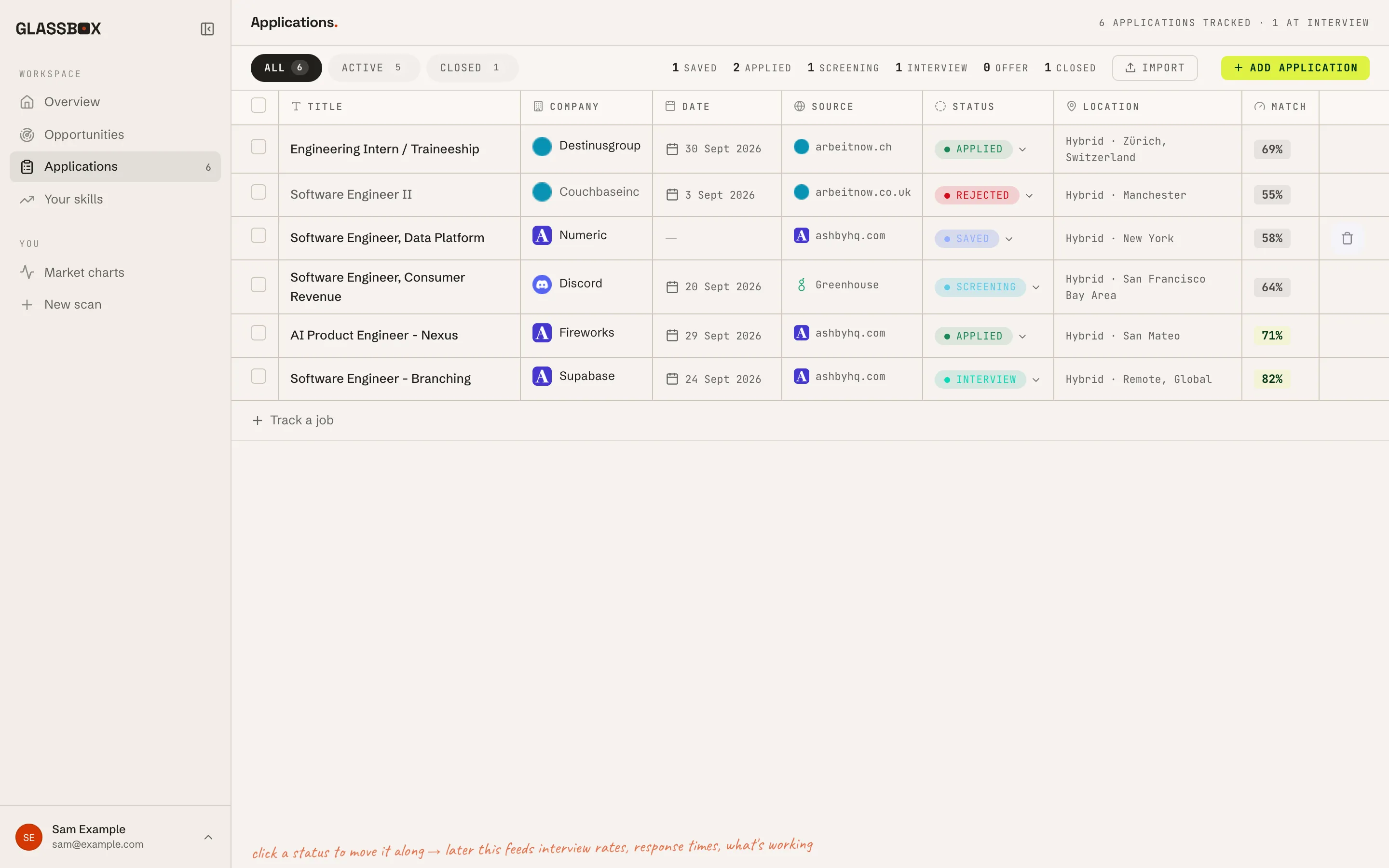
Task: Click the New scan plus icon
Action: 27,304
